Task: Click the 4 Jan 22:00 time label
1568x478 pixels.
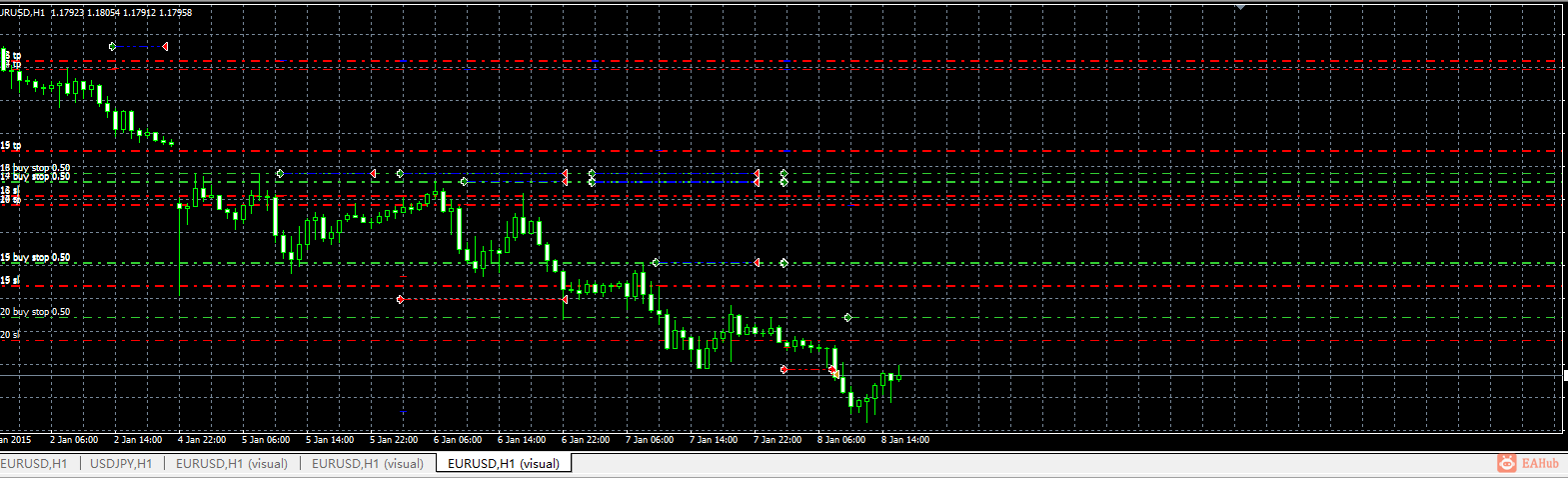Action: [202, 440]
